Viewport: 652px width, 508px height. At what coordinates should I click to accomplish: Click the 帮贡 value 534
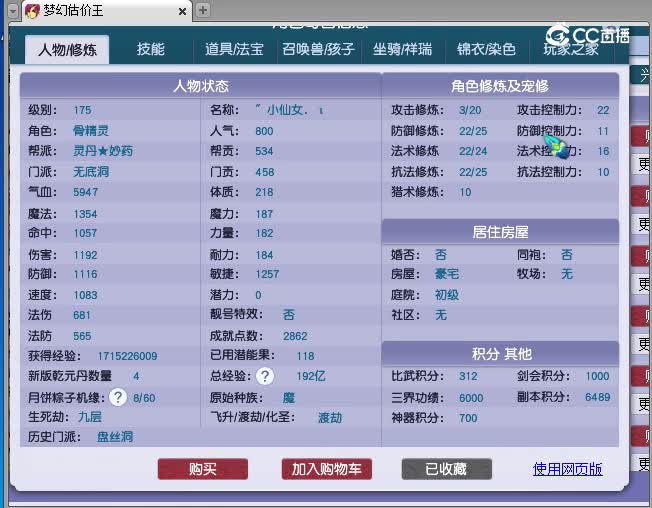click(264, 151)
